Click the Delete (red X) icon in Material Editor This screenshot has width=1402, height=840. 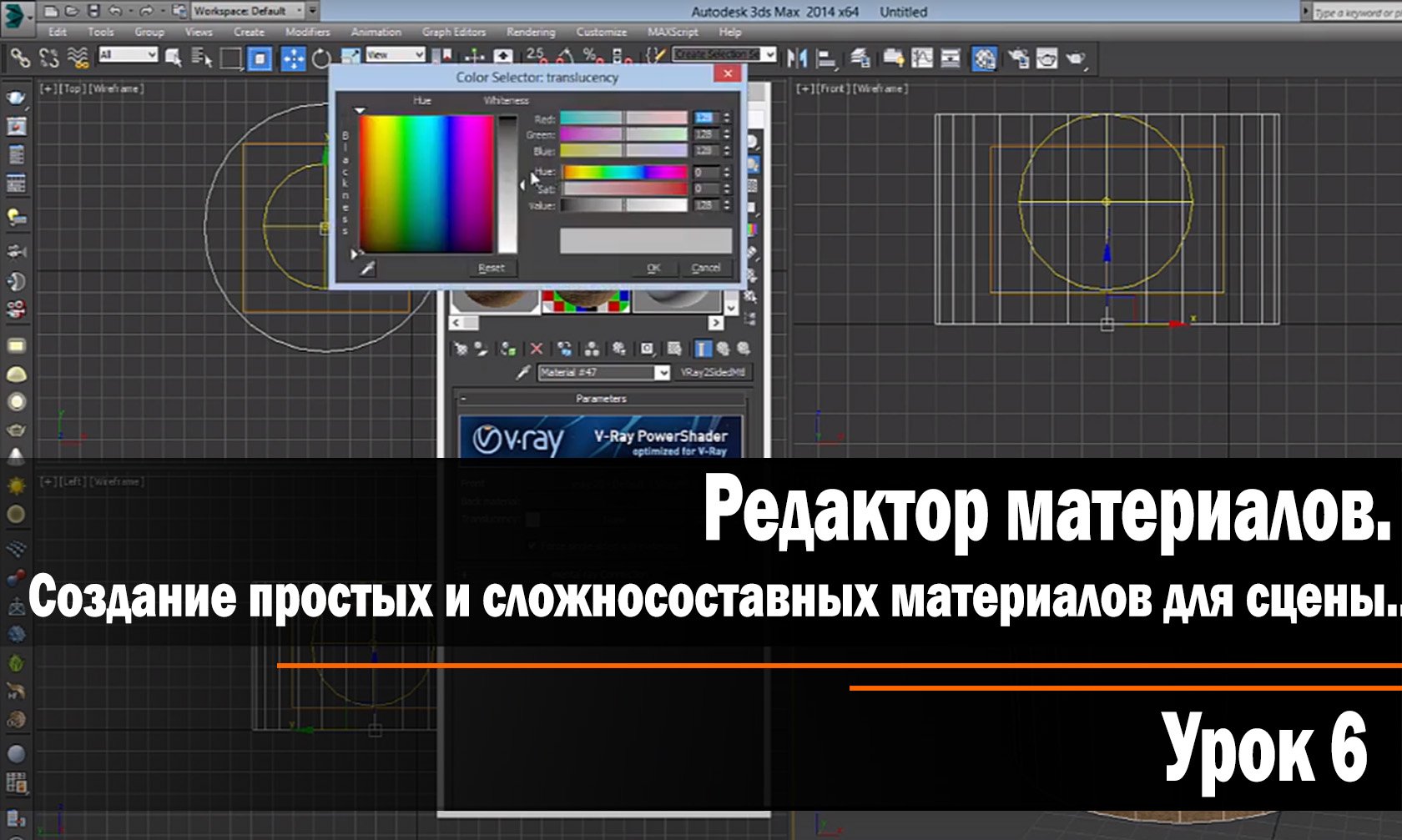537,349
